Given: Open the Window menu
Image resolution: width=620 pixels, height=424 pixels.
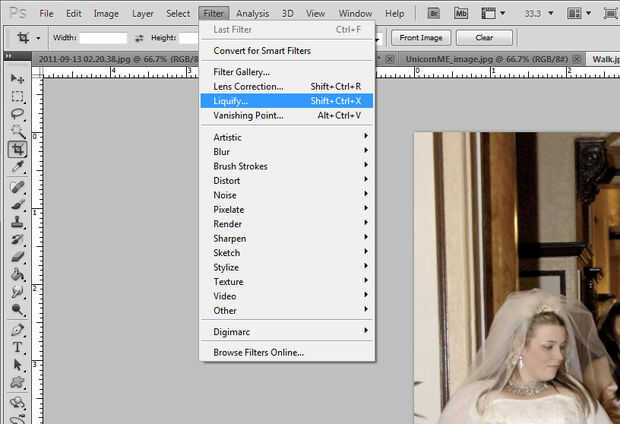Looking at the screenshot, I should (x=355, y=13).
